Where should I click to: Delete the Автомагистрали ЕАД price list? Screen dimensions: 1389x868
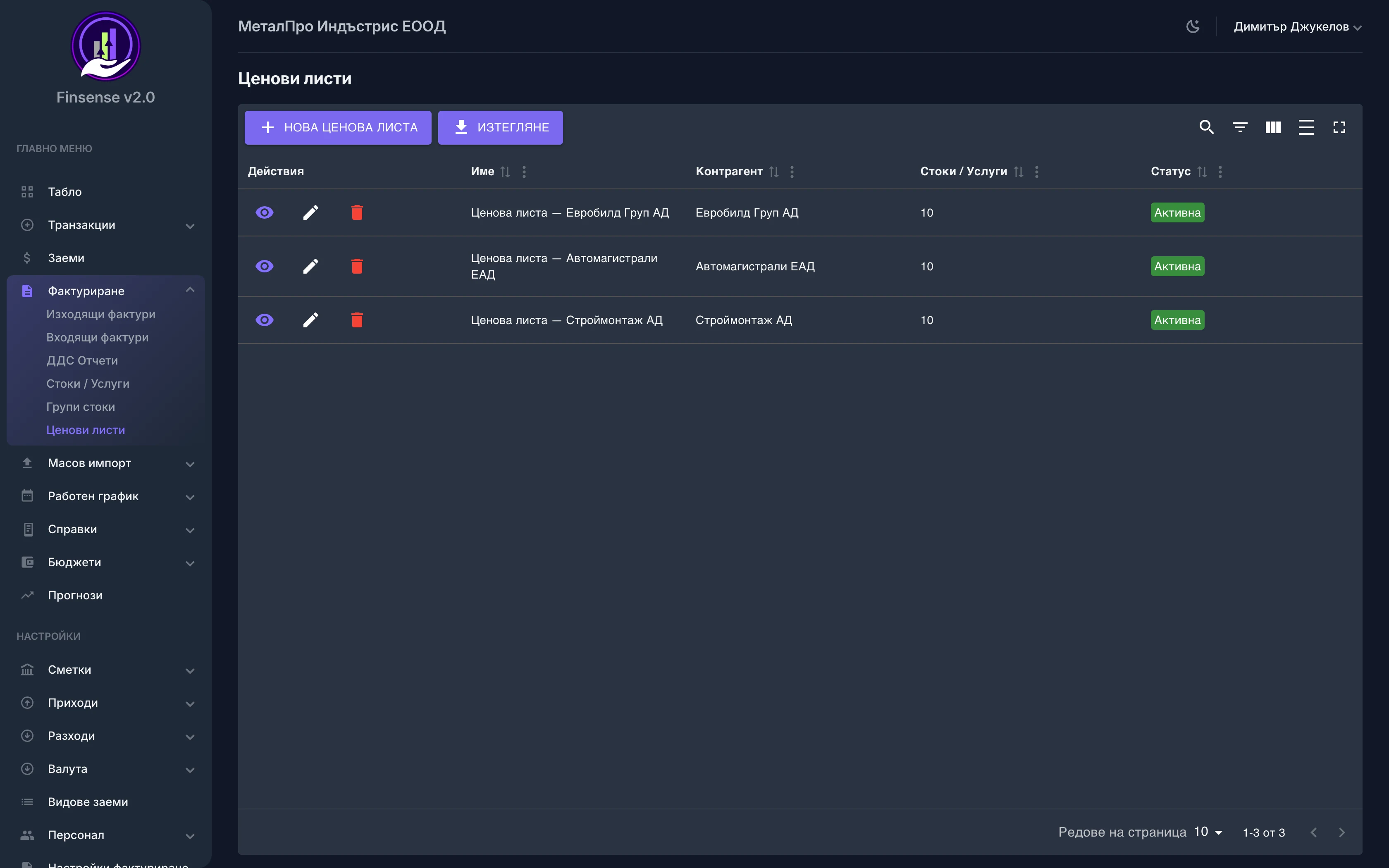[357, 266]
